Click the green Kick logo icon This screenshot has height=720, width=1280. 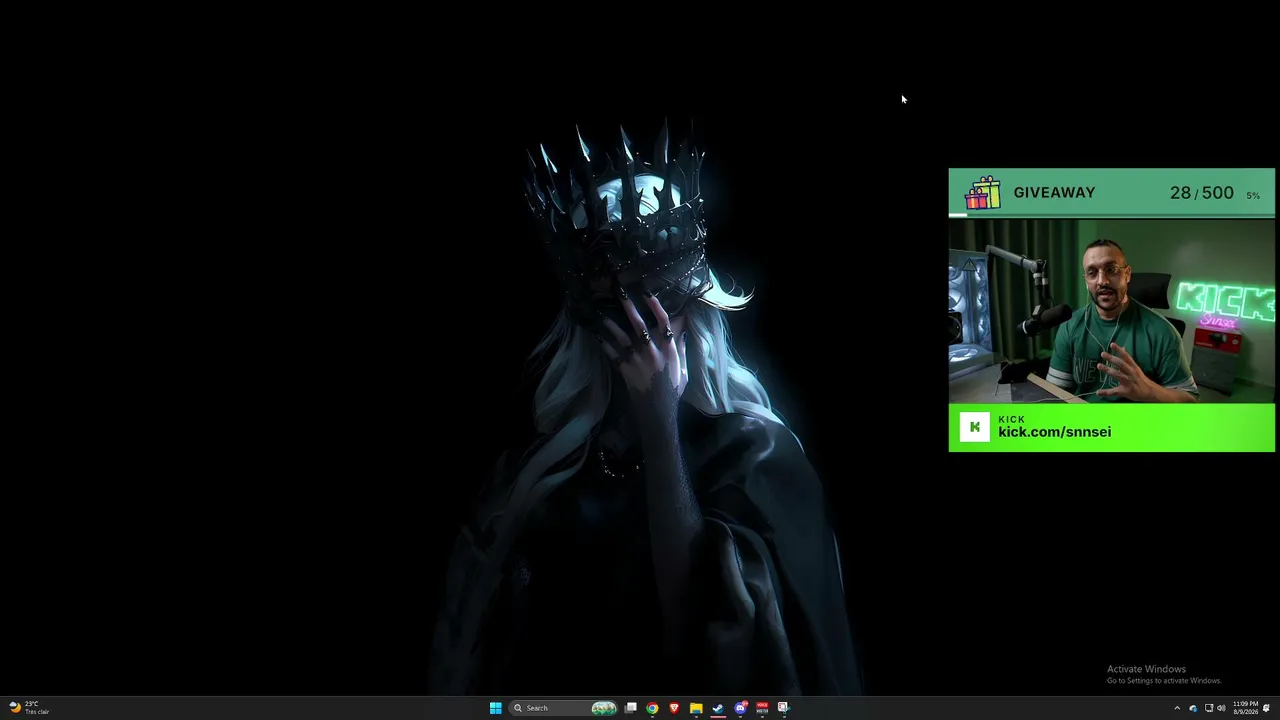point(975,427)
